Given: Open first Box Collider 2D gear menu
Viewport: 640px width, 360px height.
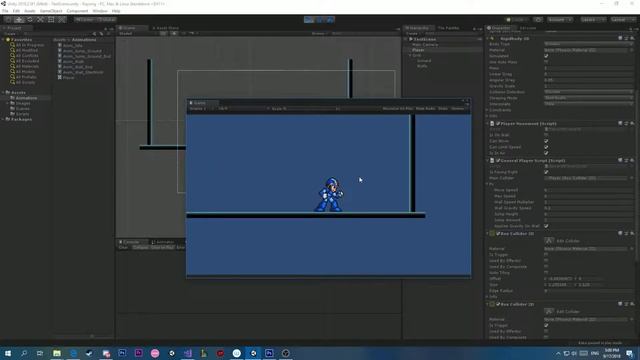Looking at the screenshot, I should click(x=632, y=233).
